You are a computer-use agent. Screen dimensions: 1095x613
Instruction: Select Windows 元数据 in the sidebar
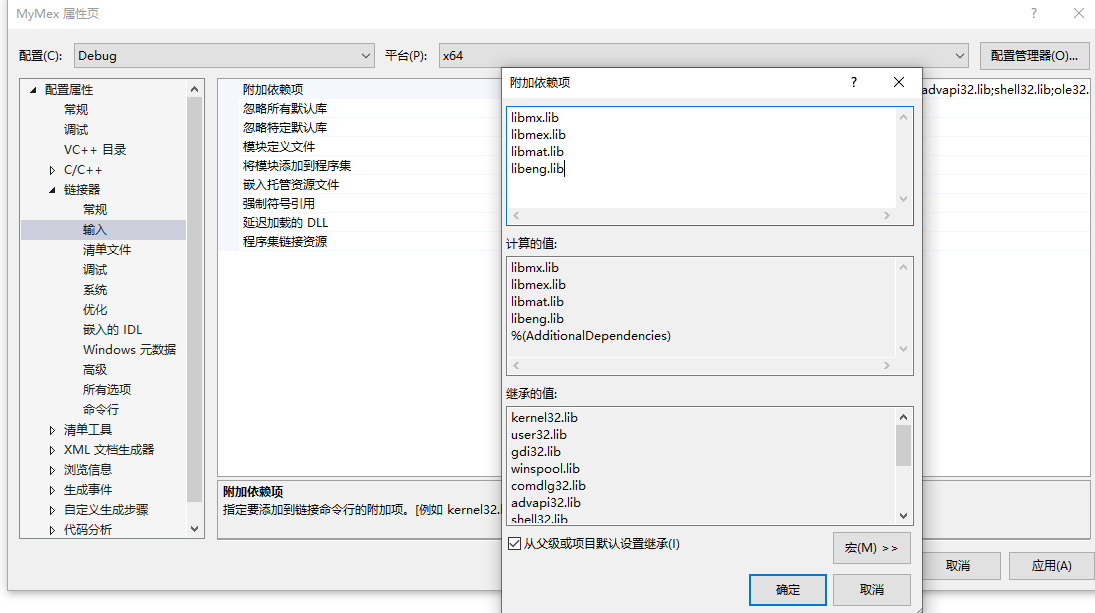click(130, 349)
